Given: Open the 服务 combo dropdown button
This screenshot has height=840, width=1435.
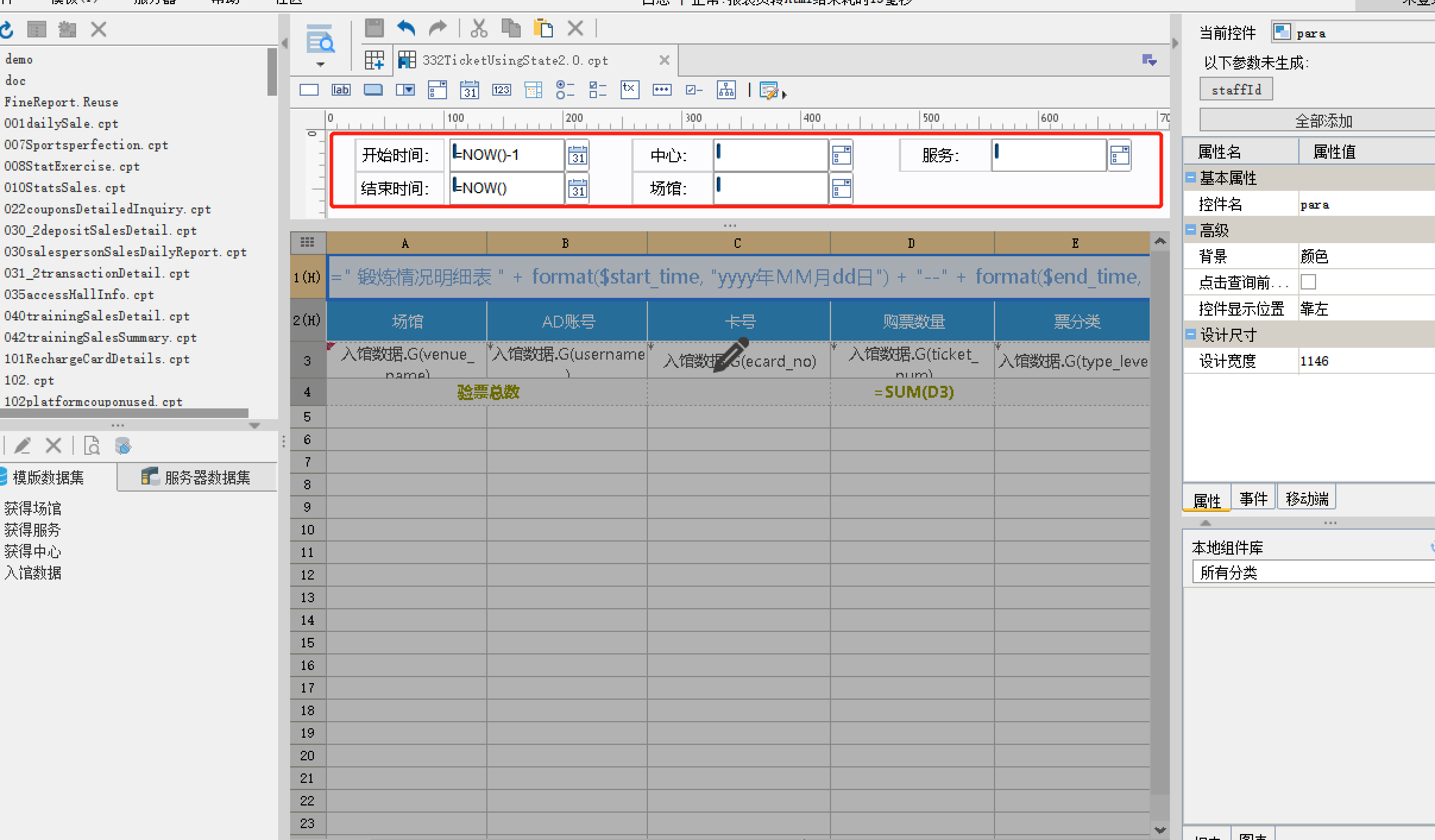Looking at the screenshot, I should (1120, 155).
